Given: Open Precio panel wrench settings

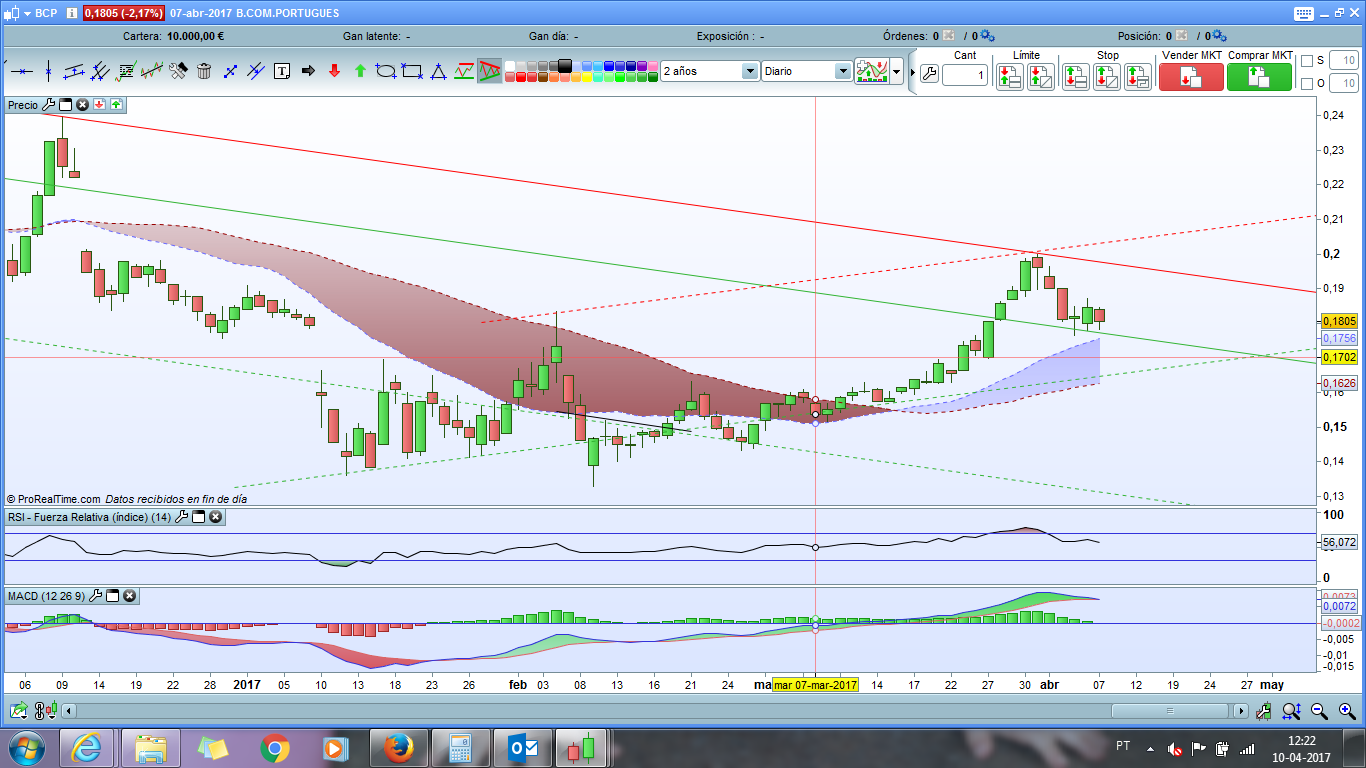Looking at the screenshot, I should (48, 104).
